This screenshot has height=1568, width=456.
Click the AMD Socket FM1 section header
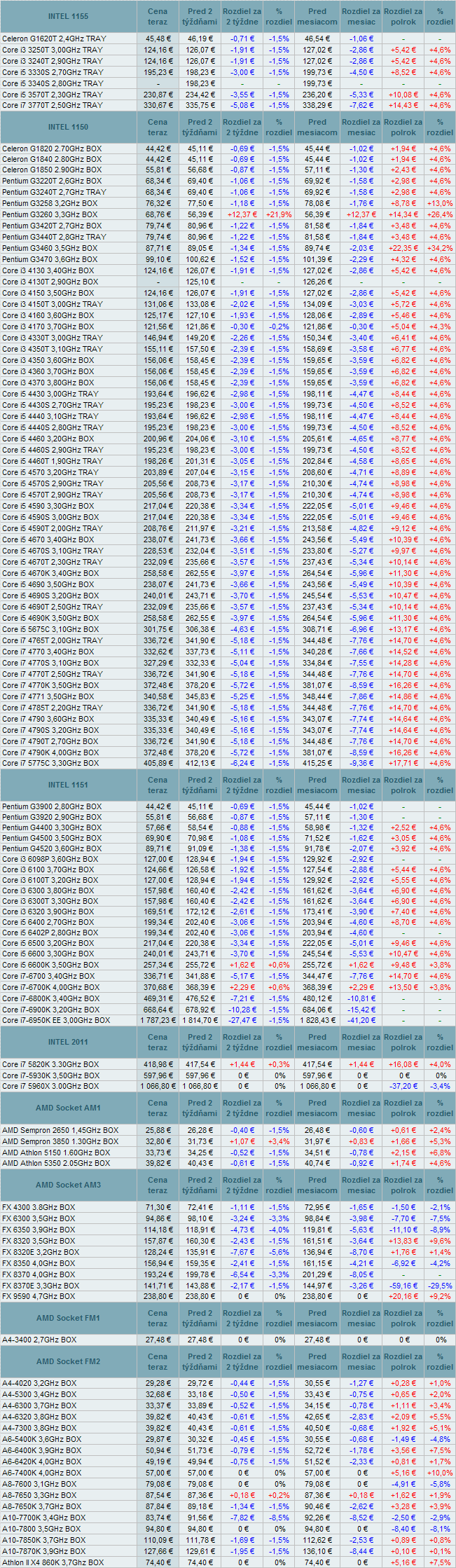[x=68, y=1318]
